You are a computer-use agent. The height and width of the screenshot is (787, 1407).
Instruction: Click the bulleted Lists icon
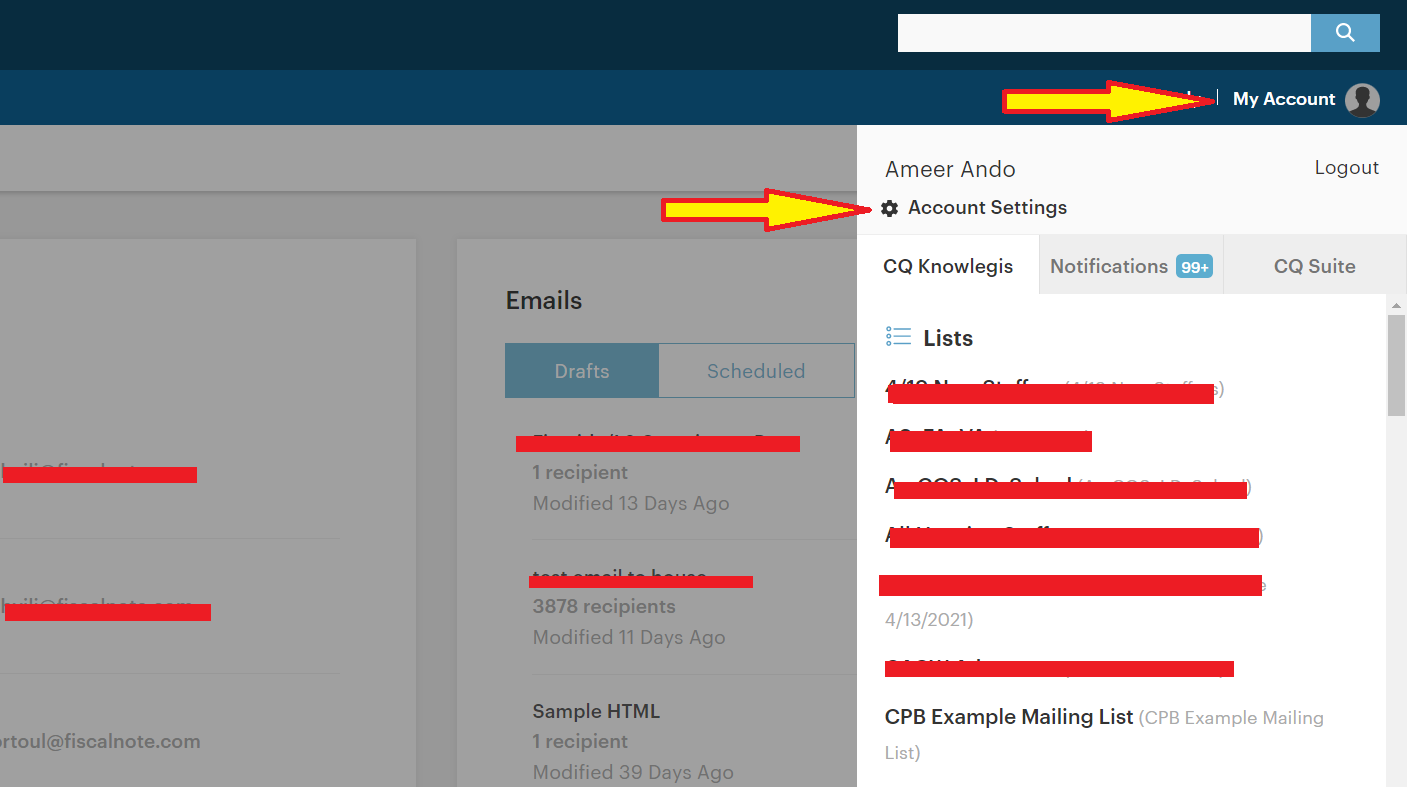point(898,337)
